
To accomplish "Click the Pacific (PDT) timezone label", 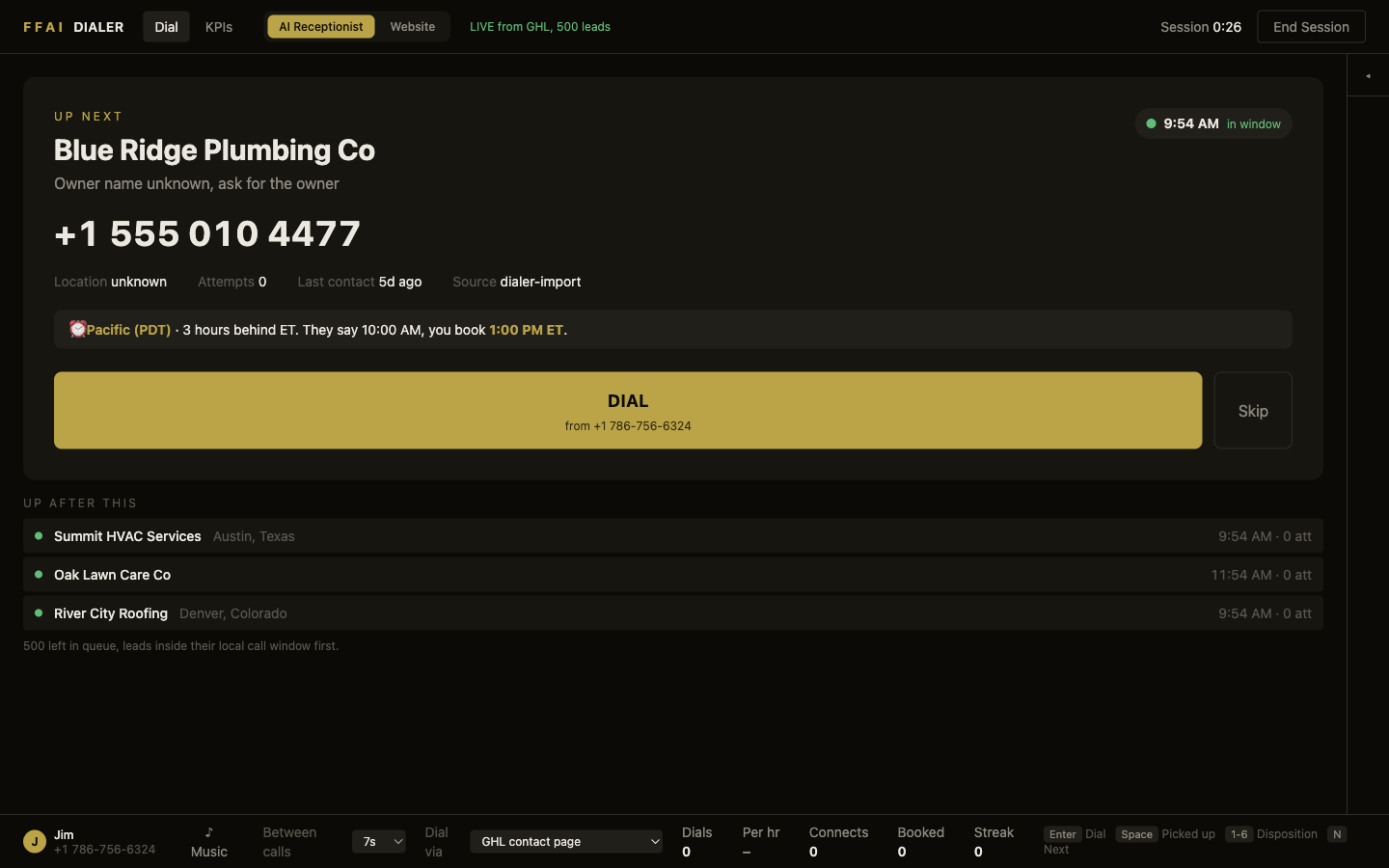I will [128, 330].
